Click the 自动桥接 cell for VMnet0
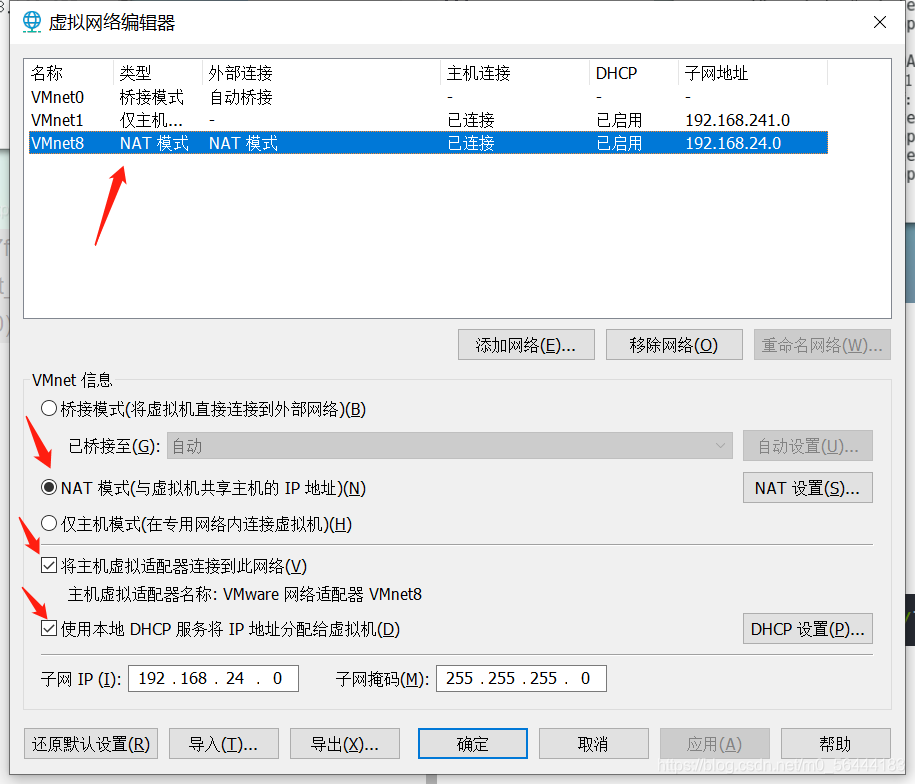Viewport: 915px width, 784px height. (x=241, y=97)
